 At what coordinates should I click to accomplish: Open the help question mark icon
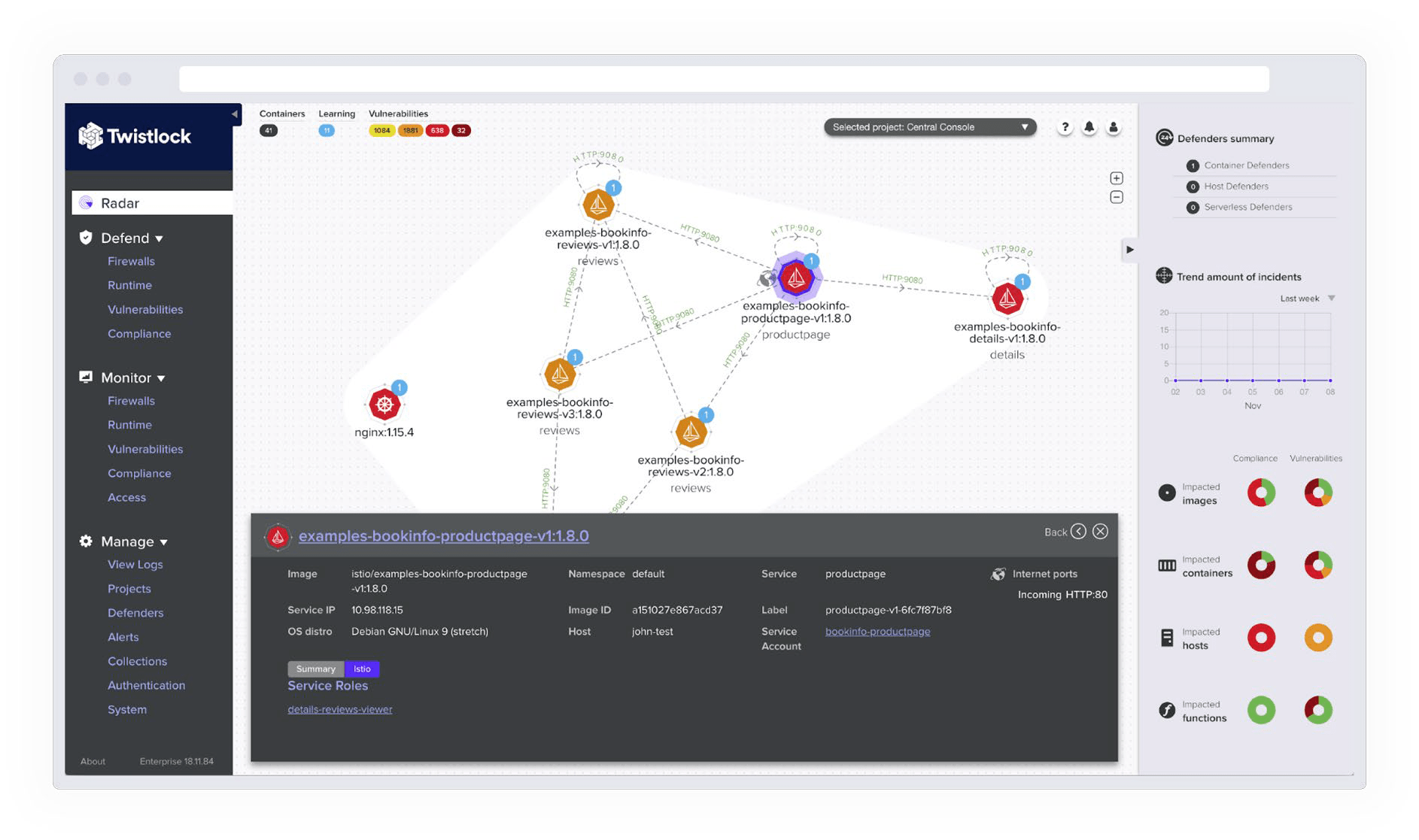click(1065, 127)
